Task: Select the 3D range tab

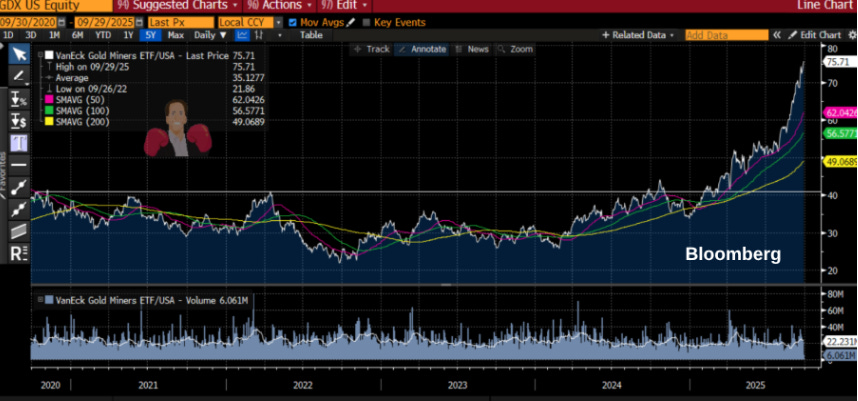Action: 31,35
